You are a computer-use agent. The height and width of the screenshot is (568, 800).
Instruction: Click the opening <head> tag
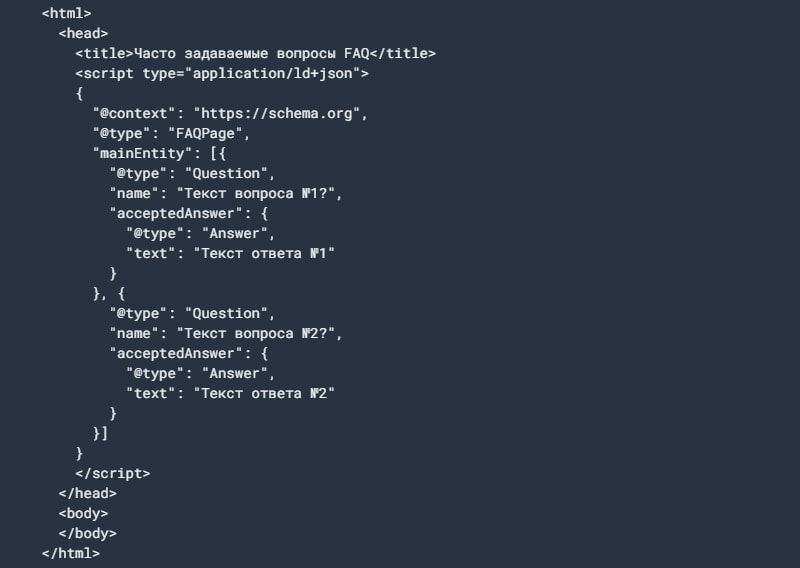(x=83, y=34)
